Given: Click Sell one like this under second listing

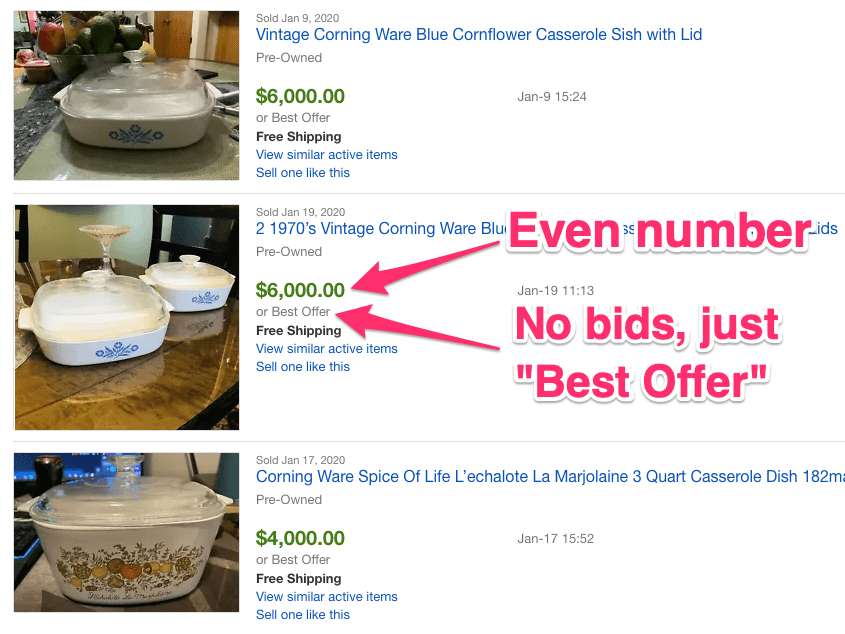Looking at the screenshot, I should click(x=303, y=367).
